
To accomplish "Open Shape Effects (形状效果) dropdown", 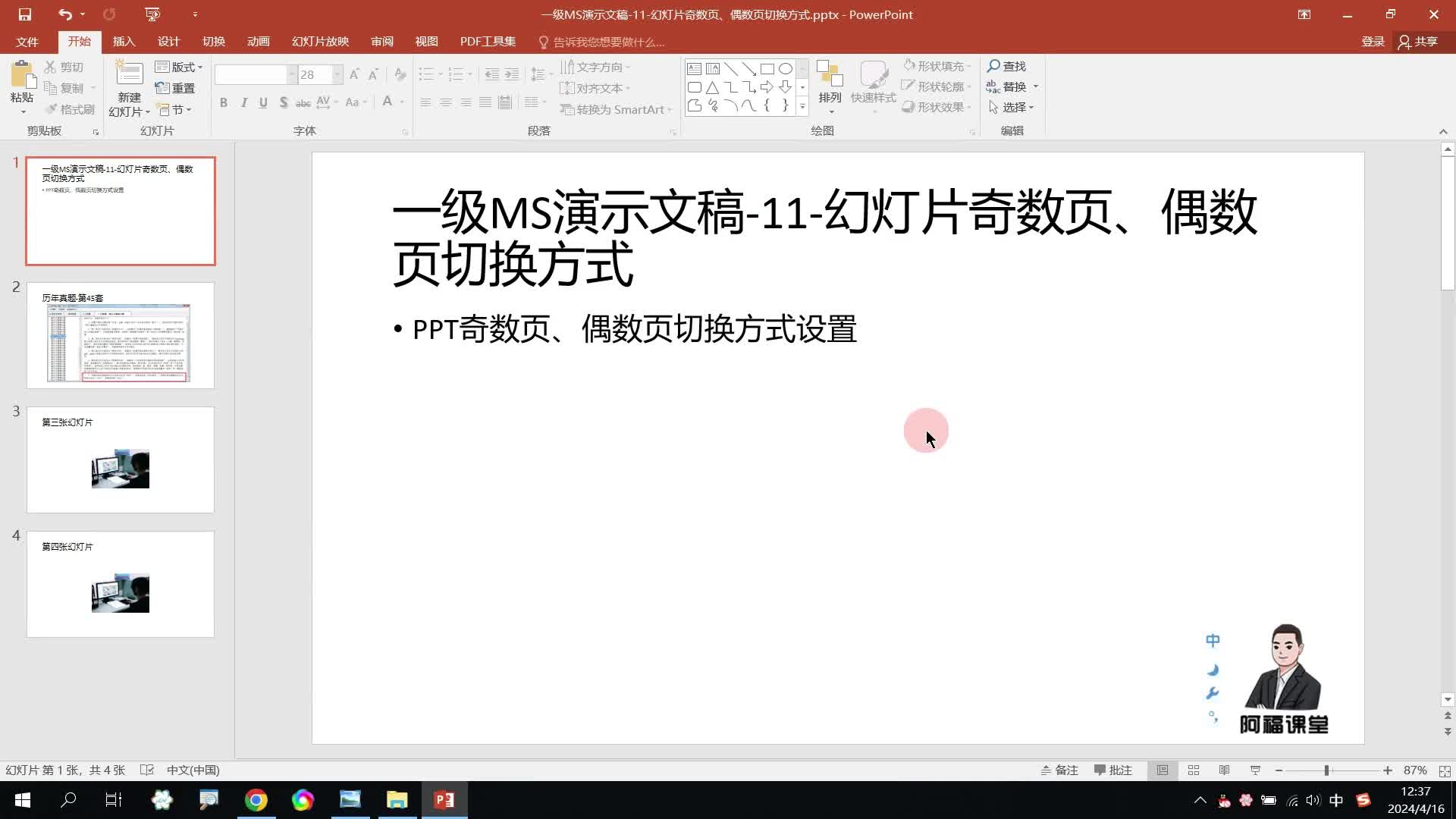I will pos(937,107).
